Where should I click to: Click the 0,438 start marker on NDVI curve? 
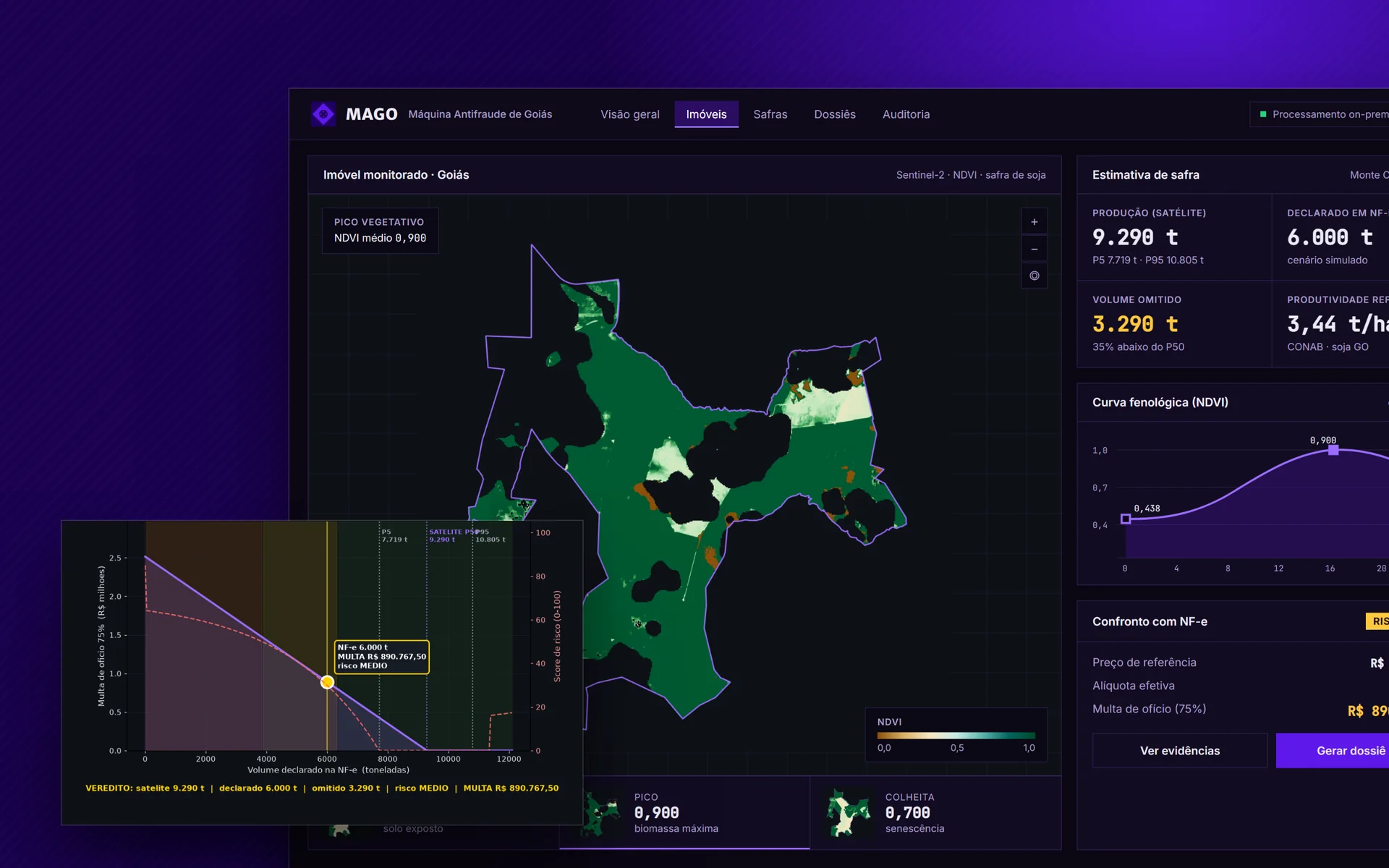(1126, 519)
